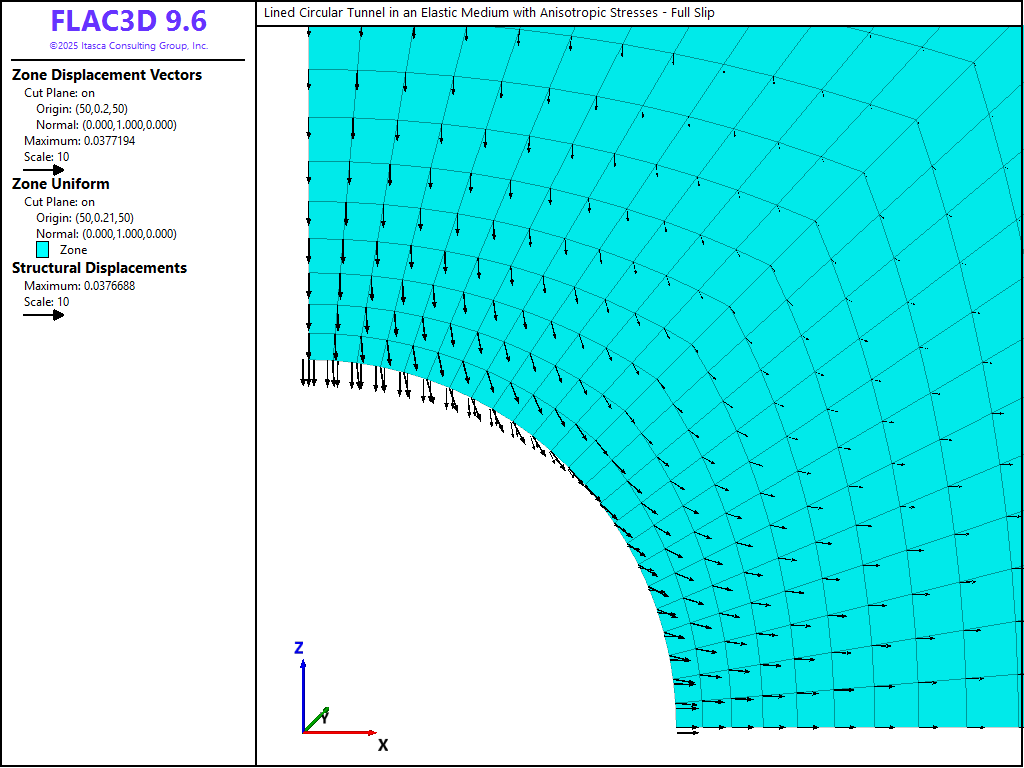1024x768 pixels.
Task: Click Cut Plane setting under Zone Displacement Vectors
Action: 59,93
